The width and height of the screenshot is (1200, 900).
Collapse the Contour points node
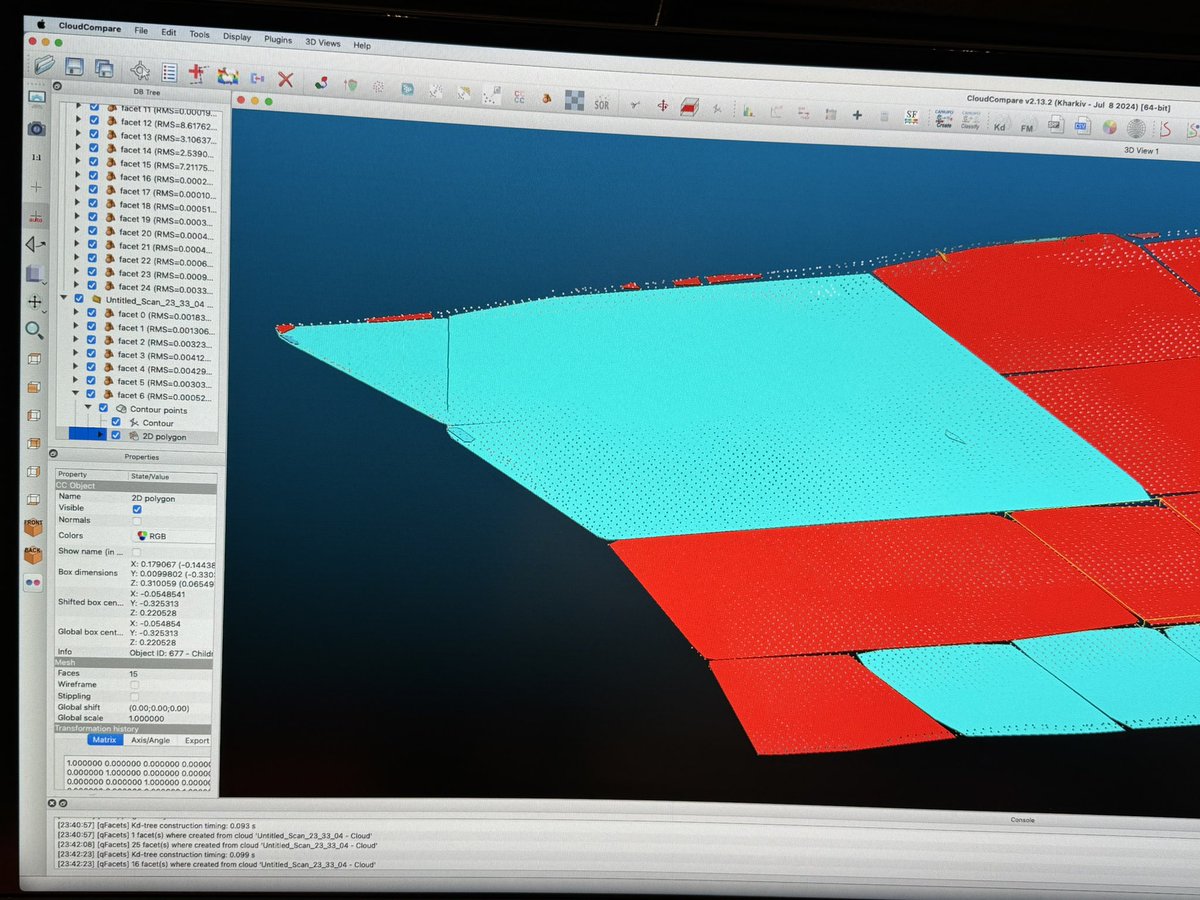[89, 408]
